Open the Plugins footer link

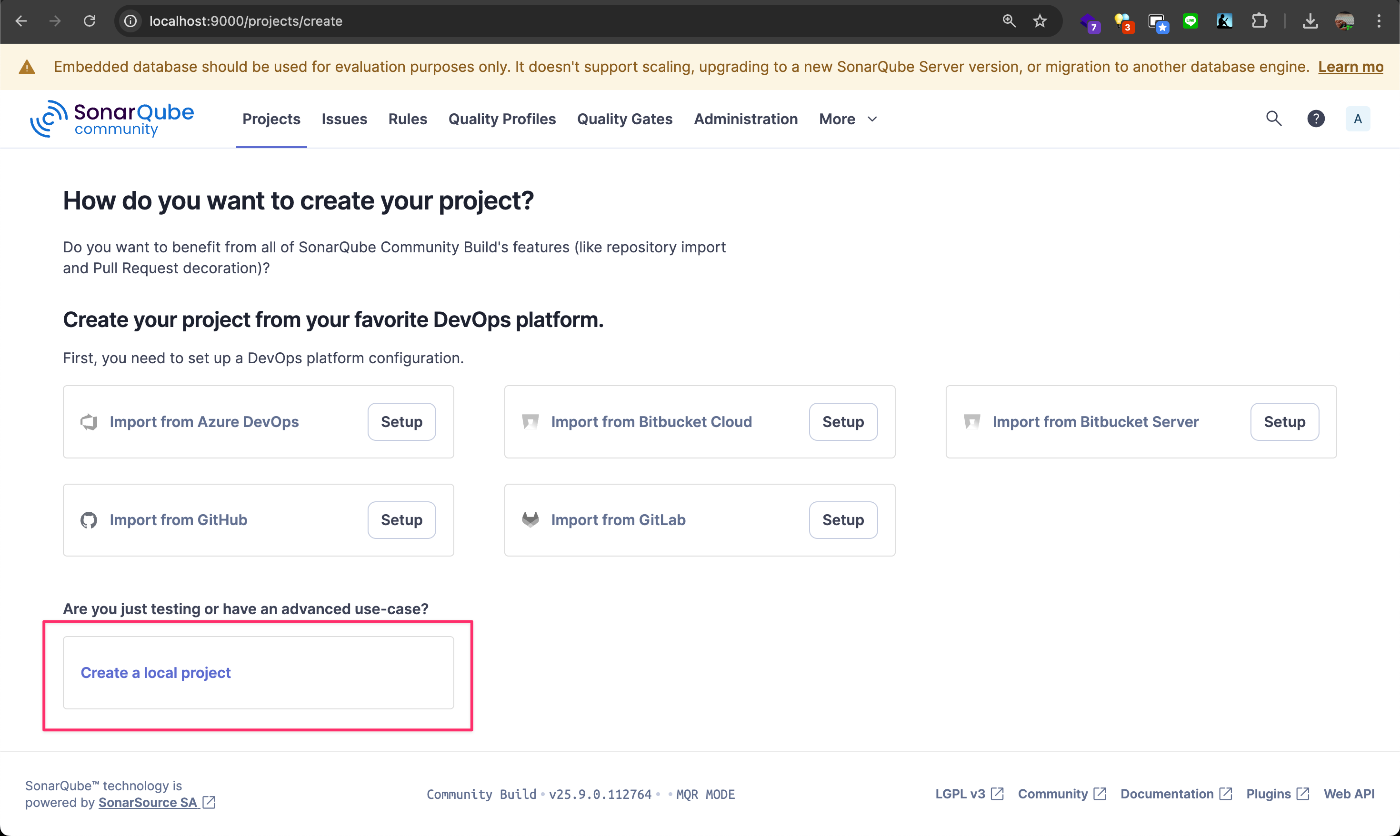click(x=1278, y=794)
